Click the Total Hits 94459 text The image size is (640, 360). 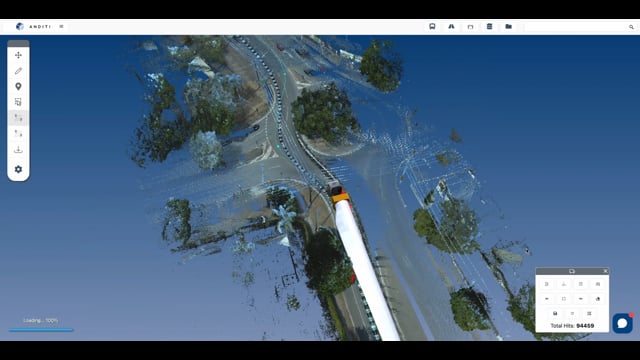[x=572, y=326]
